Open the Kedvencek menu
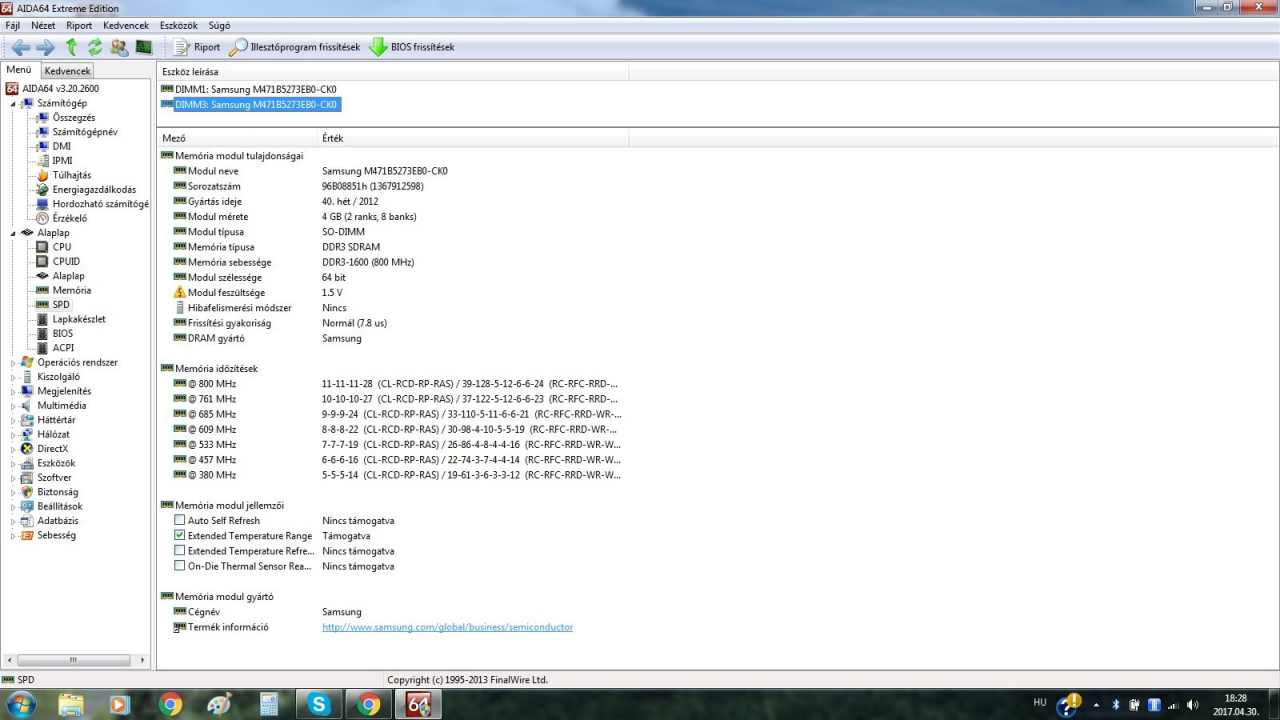The image size is (1280, 720). [x=126, y=25]
